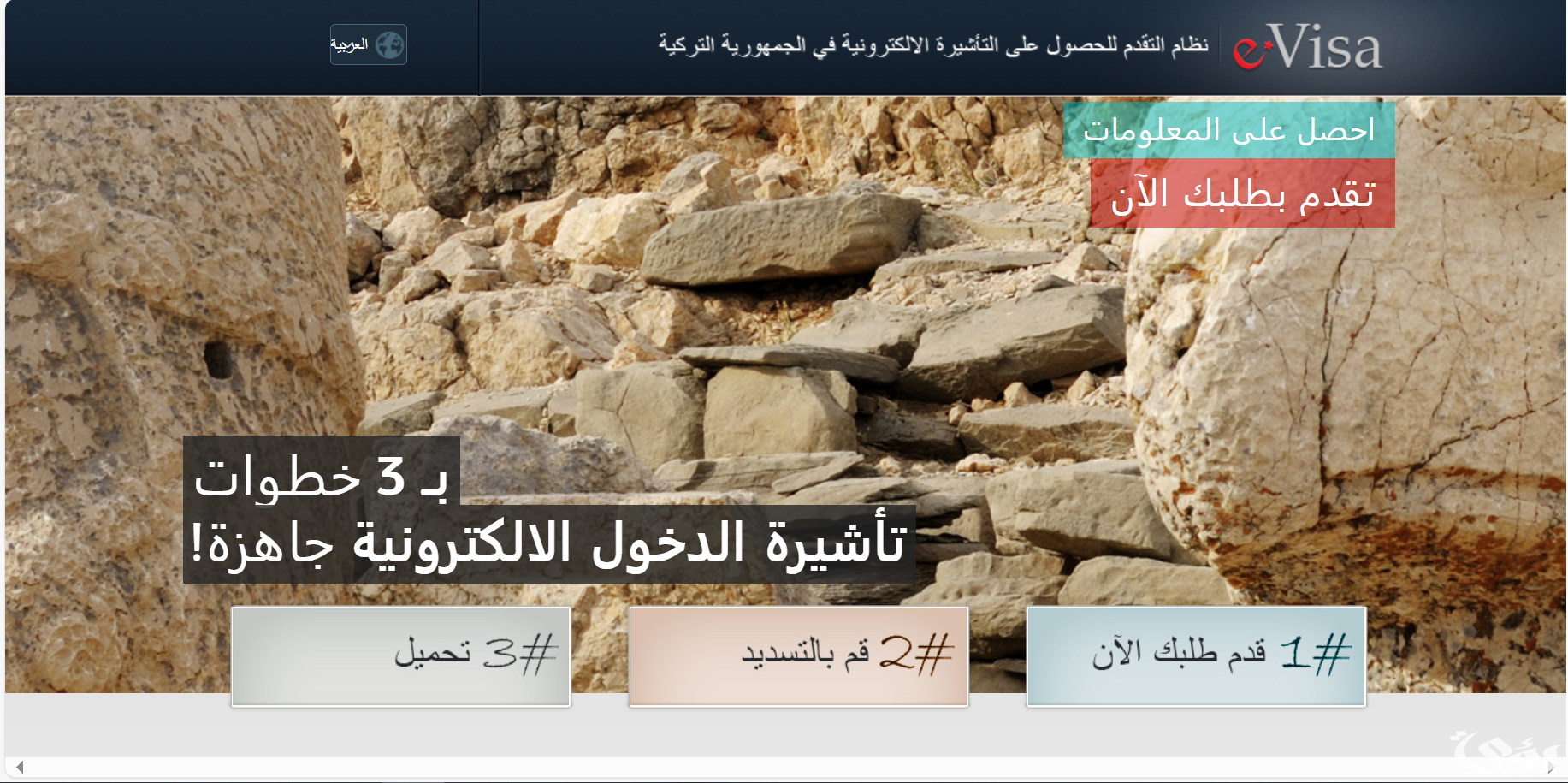
Task: Click the globe icon in language selector
Action: click(389, 44)
